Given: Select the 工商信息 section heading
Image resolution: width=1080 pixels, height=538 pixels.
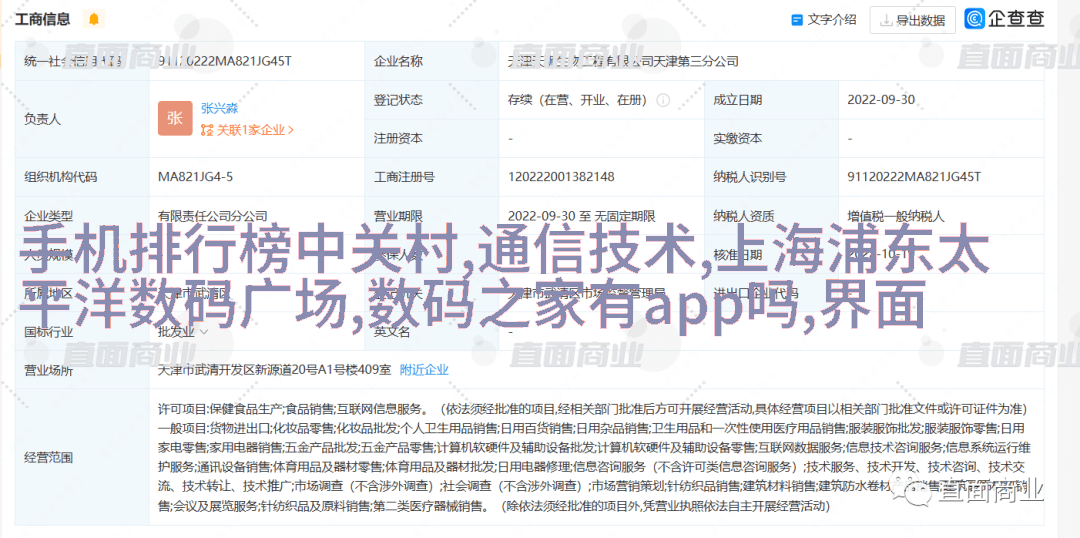Looking at the screenshot, I should [43, 19].
